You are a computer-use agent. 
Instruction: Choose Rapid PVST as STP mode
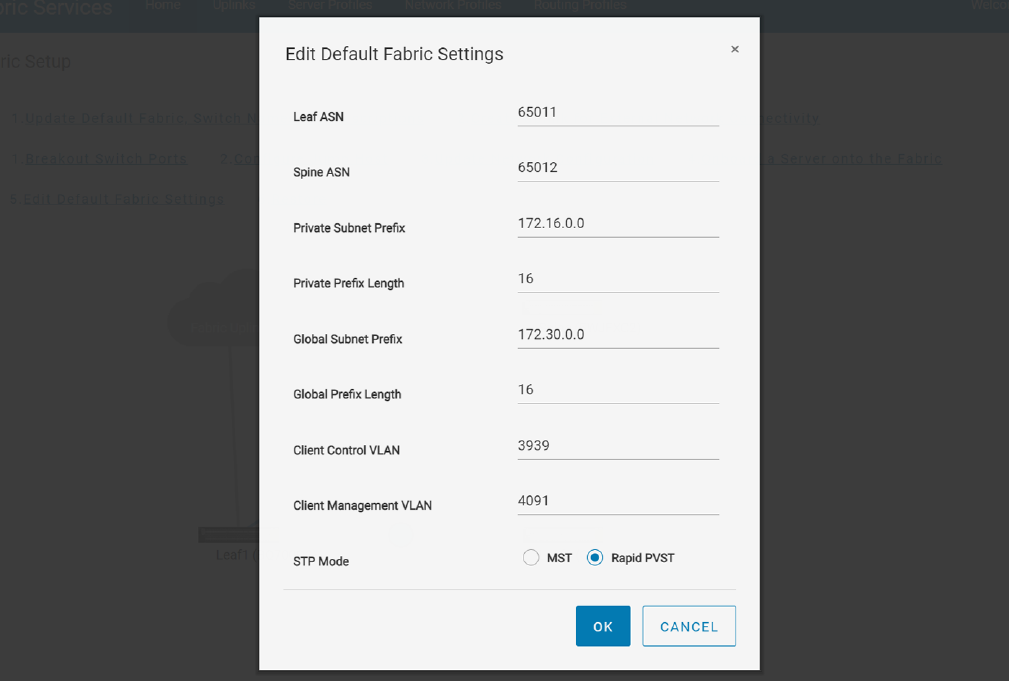[596, 558]
